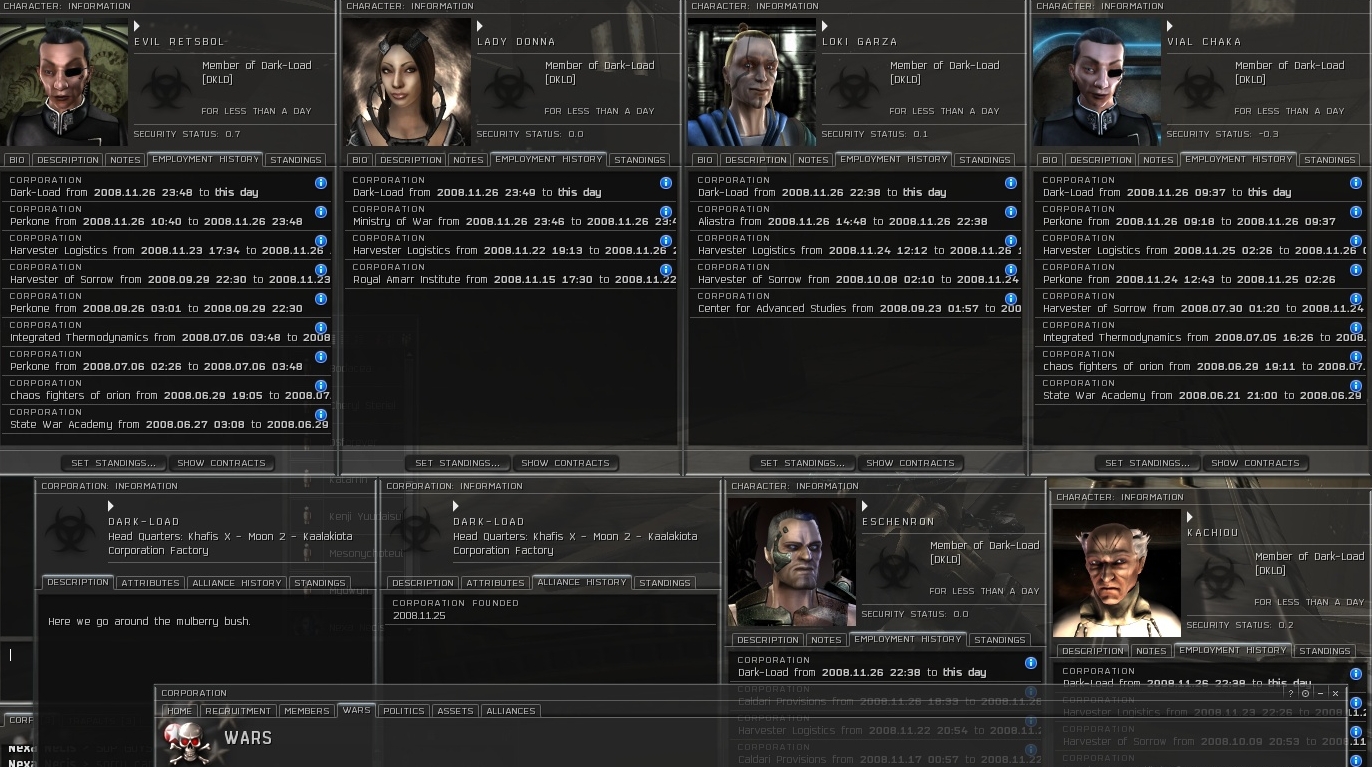
Task: Click Eschenron character portrait
Action: (x=792, y=562)
